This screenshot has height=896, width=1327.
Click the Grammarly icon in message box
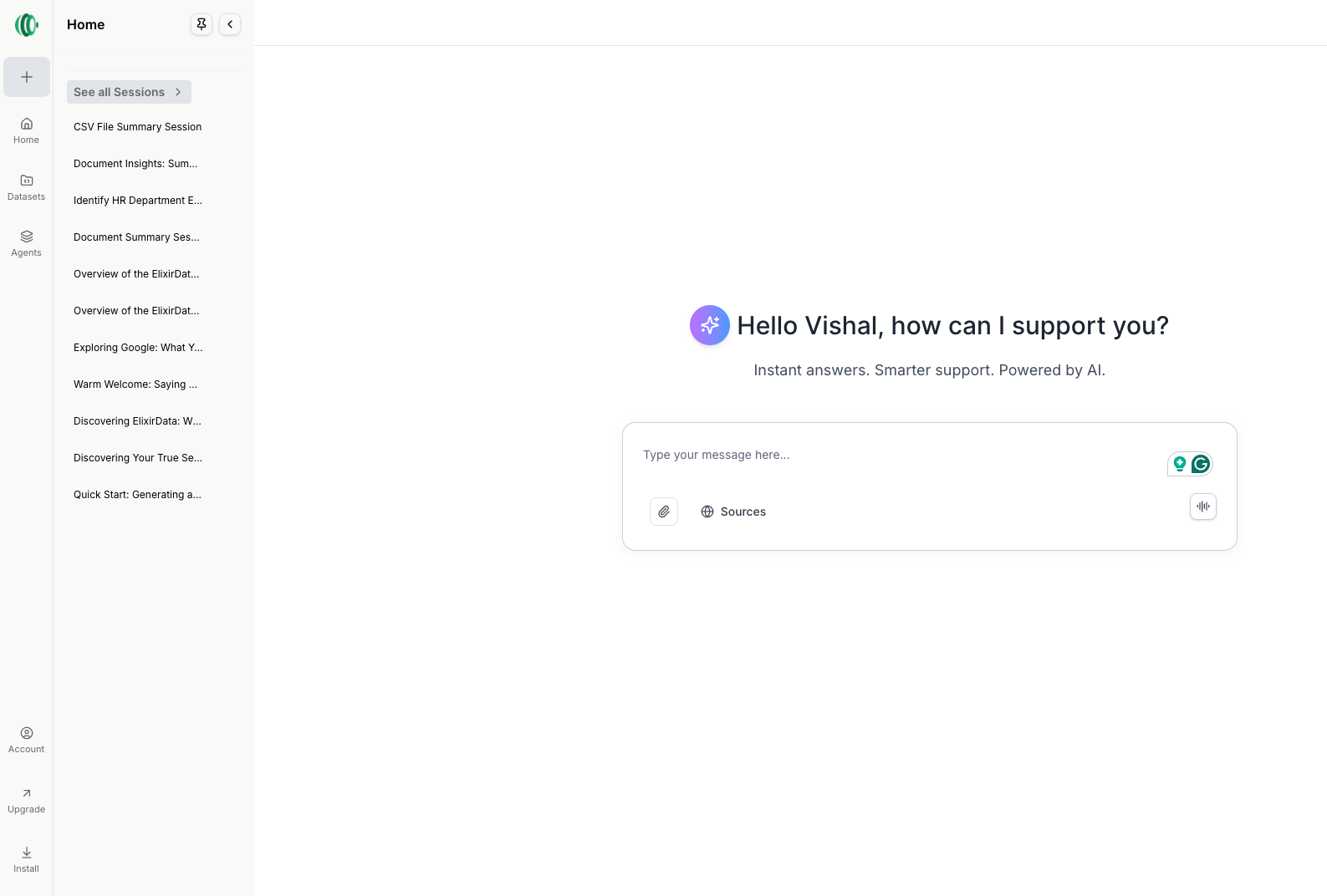click(x=1201, y=464)
